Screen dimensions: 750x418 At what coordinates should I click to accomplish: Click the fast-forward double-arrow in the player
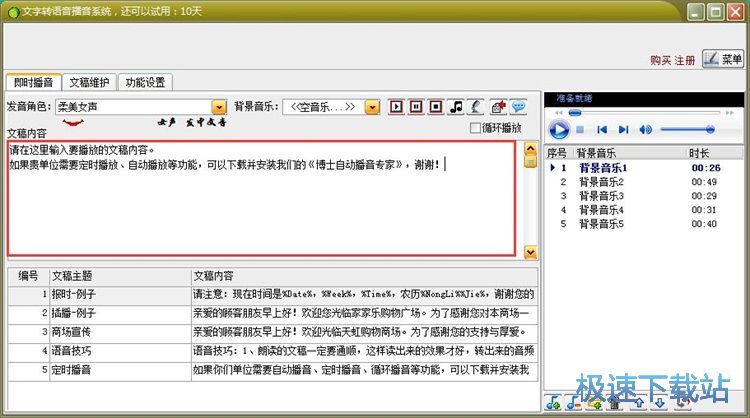[x=729, y=113]
